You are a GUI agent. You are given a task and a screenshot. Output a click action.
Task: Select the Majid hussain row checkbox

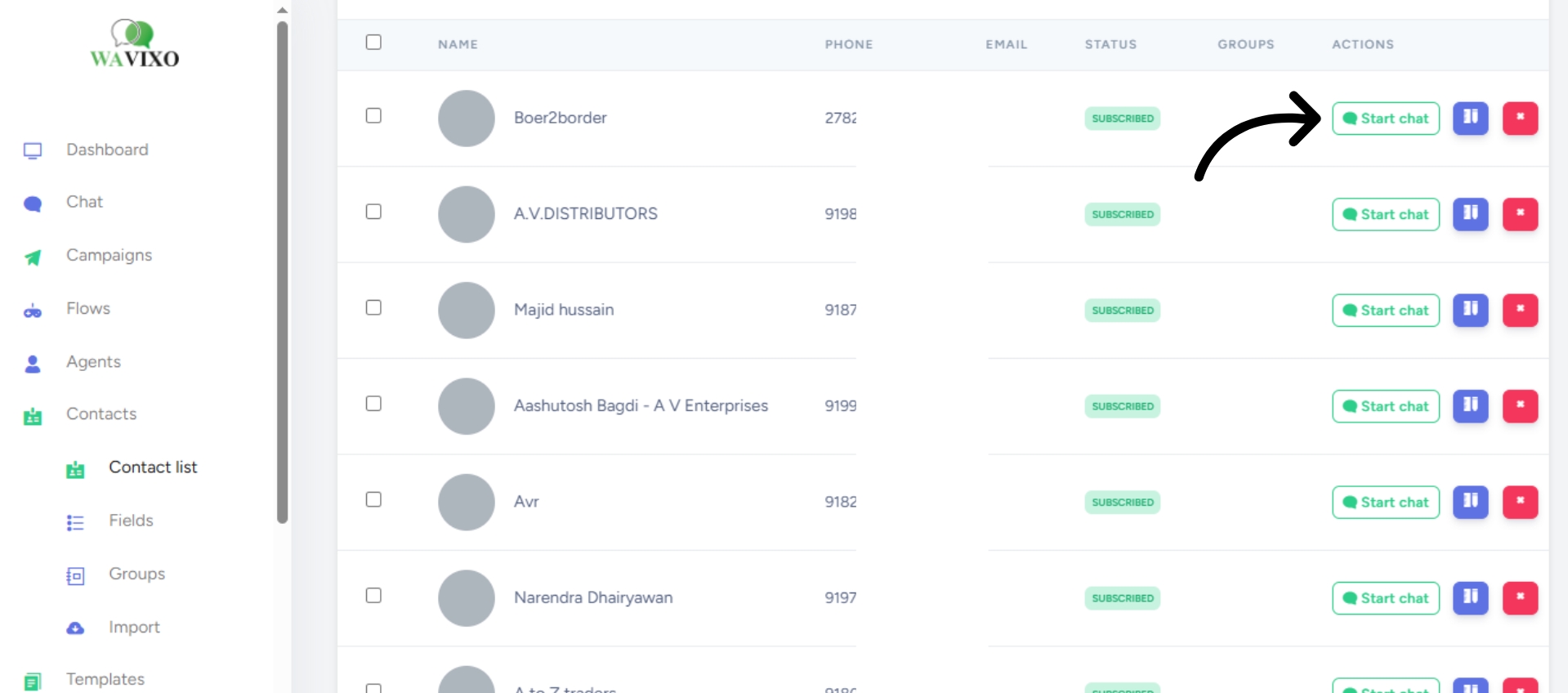tap(373, 307)
